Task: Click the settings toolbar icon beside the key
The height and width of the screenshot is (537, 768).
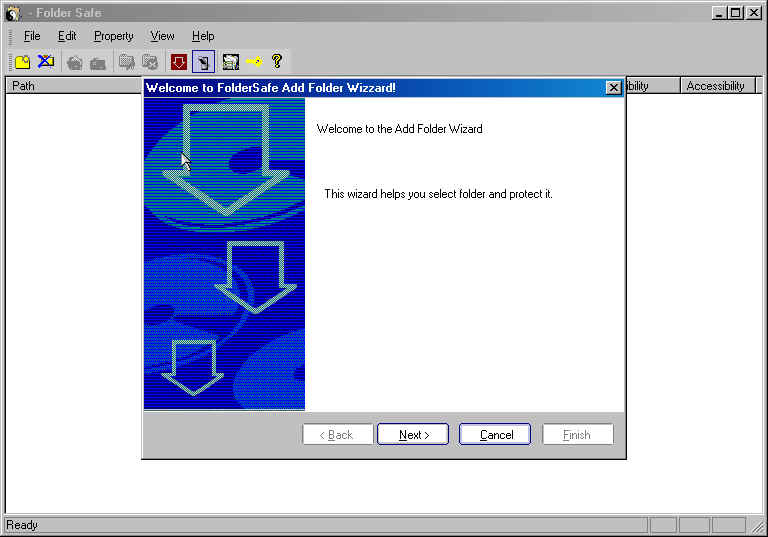Action: 231,62
